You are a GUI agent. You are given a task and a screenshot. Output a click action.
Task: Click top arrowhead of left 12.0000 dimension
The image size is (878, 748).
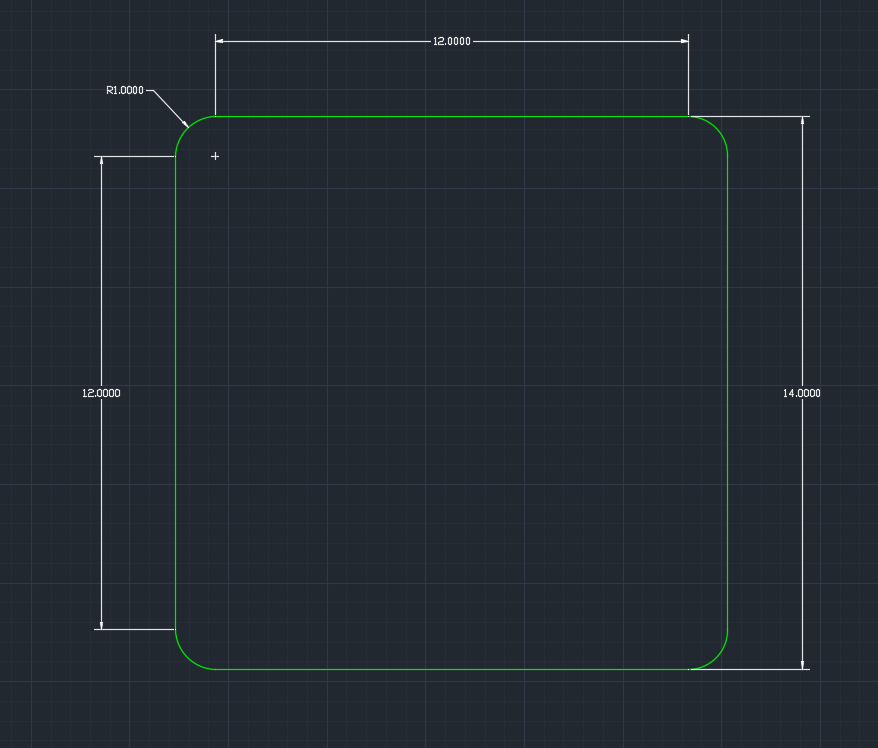(x=101, y=161)
